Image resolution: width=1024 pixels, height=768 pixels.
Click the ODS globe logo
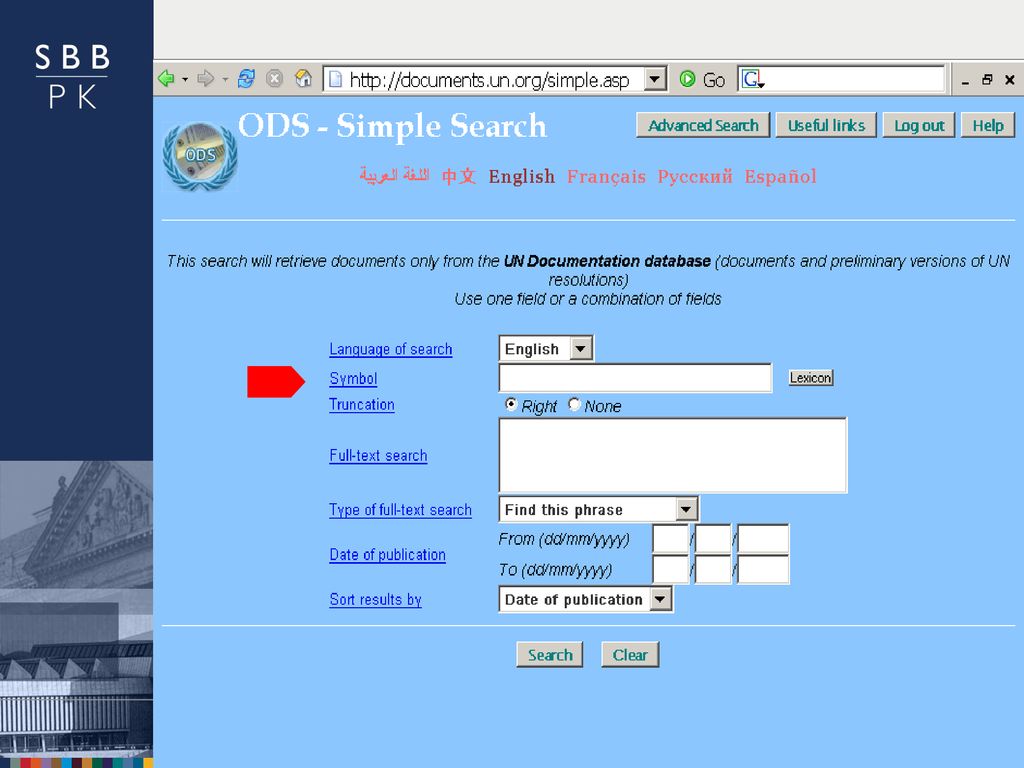200,157
